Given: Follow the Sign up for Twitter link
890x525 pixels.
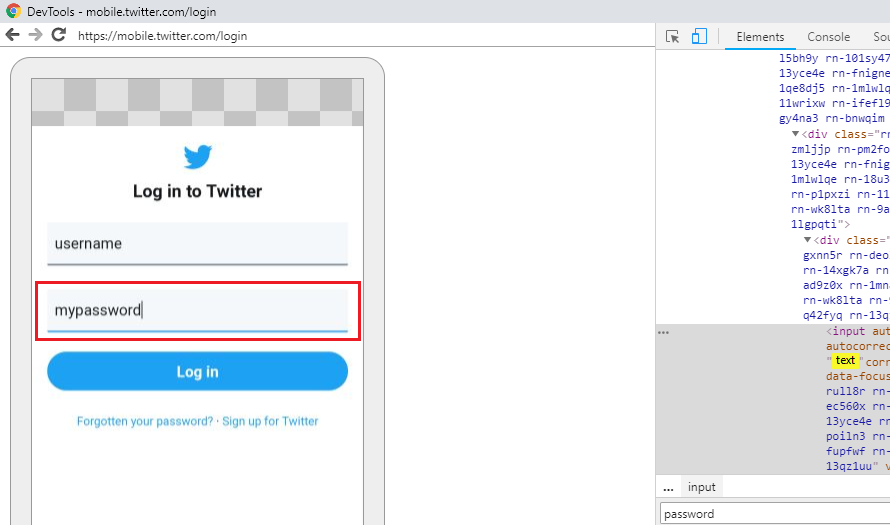Looking at the screenshot, I should coord(270,422).
